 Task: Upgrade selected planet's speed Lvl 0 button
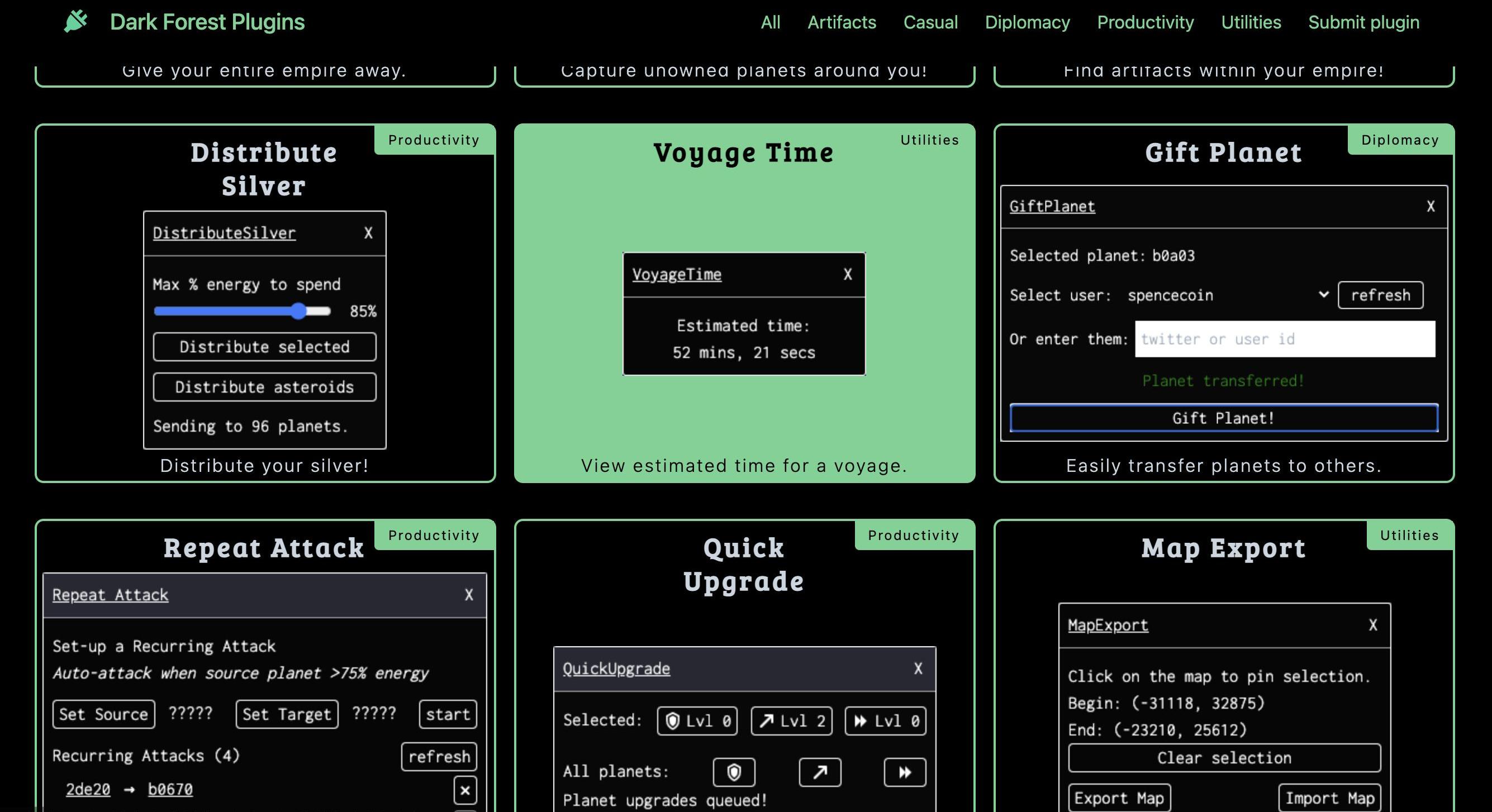[x=885, y=721]
